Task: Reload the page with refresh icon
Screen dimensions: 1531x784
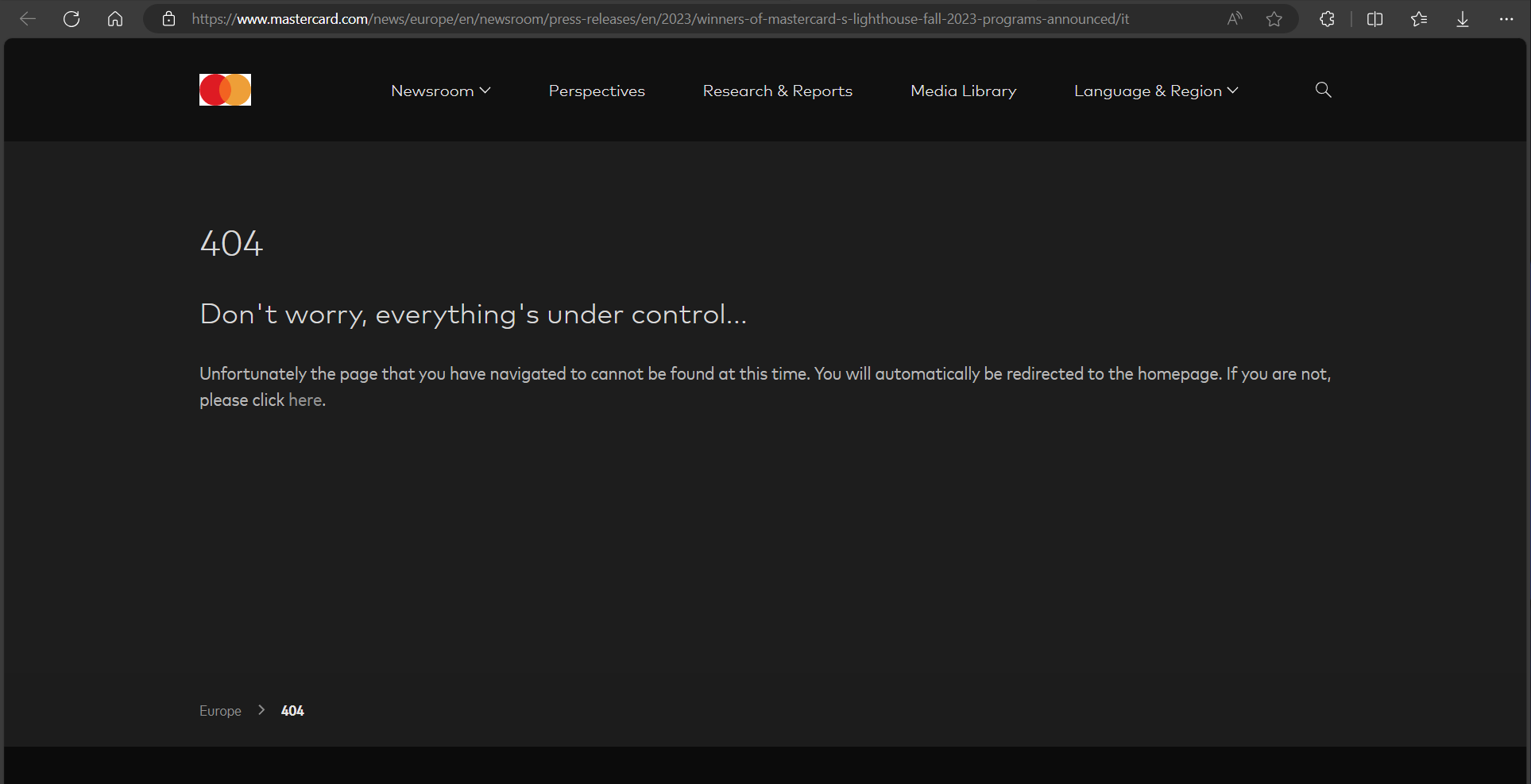Action: (x=72, y=19)
